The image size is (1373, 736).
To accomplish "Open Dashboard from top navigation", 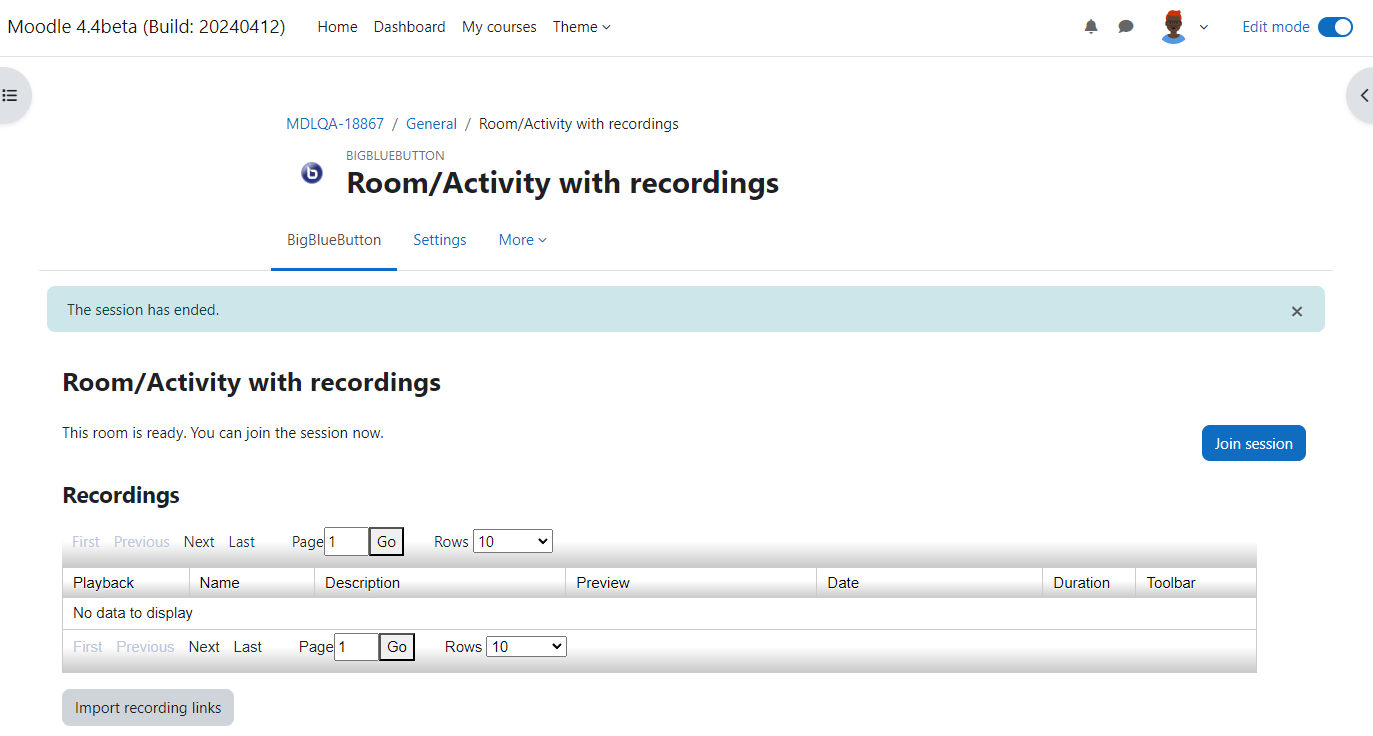I will (410, 27).
